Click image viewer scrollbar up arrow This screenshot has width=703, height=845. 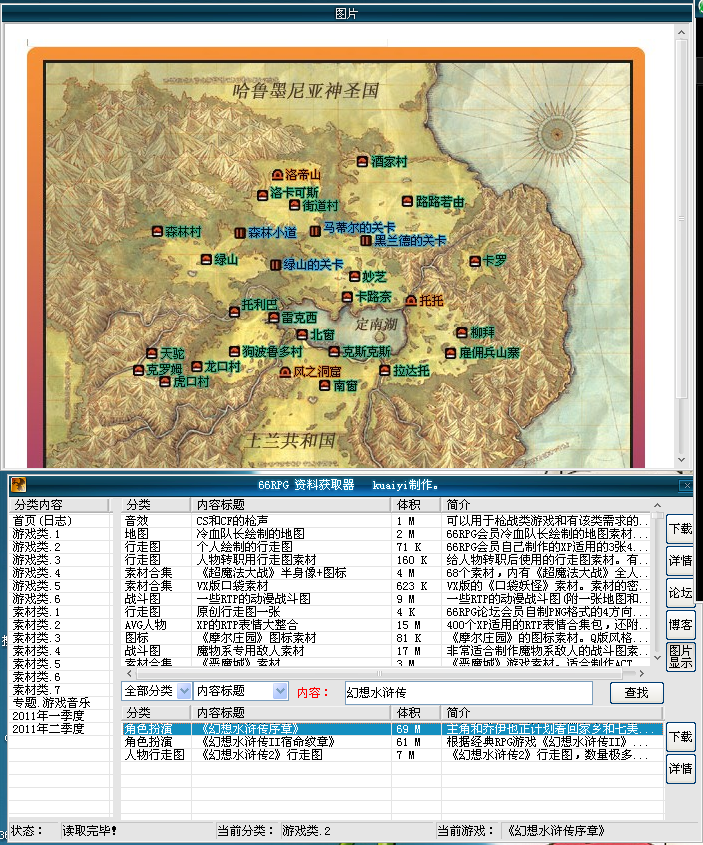tap(681, 32)
